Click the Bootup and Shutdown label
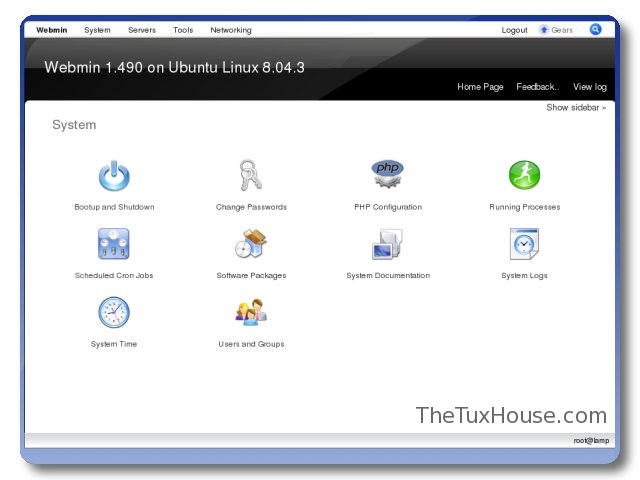The height and width of the screenshot is (480, 640). pos(114,207)
